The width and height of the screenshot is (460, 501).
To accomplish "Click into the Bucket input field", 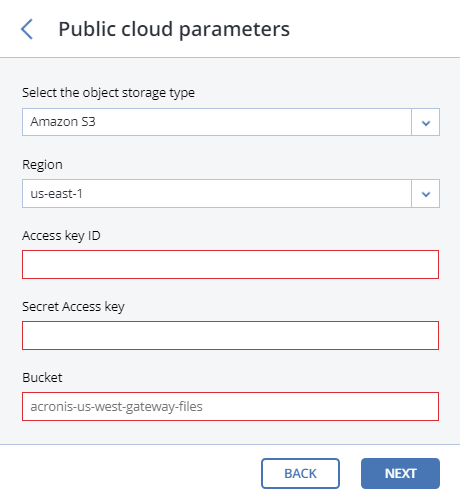I will (x=230, y=406).
